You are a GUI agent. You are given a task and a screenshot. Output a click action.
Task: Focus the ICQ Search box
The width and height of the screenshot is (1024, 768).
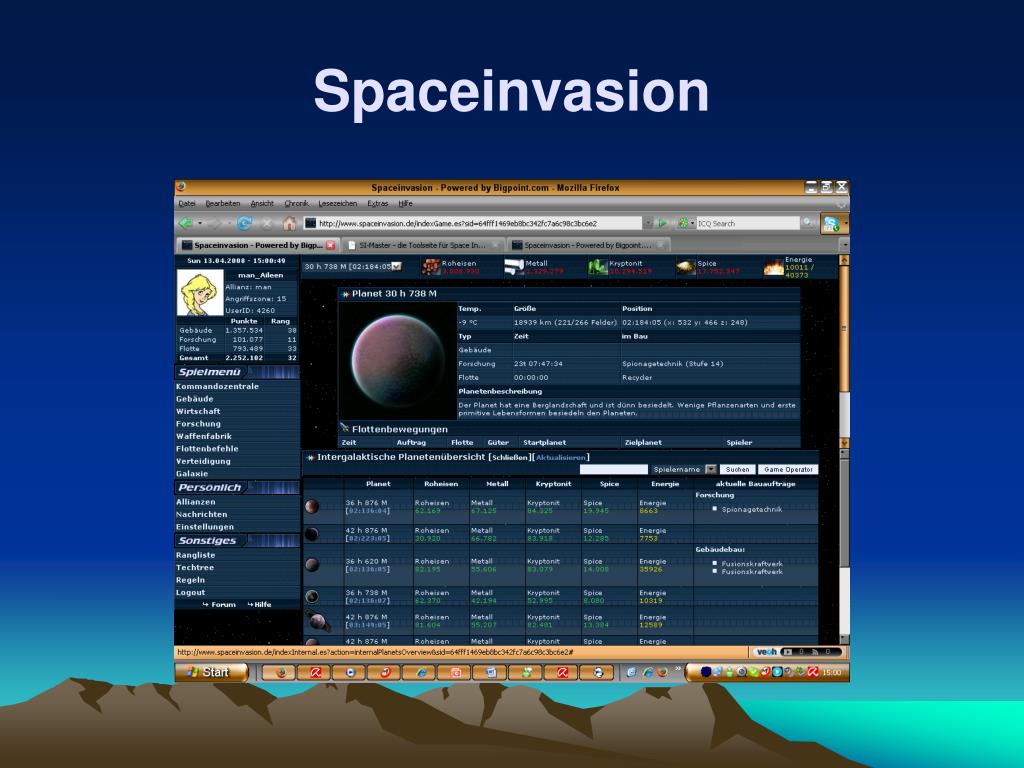click(747, 223)
